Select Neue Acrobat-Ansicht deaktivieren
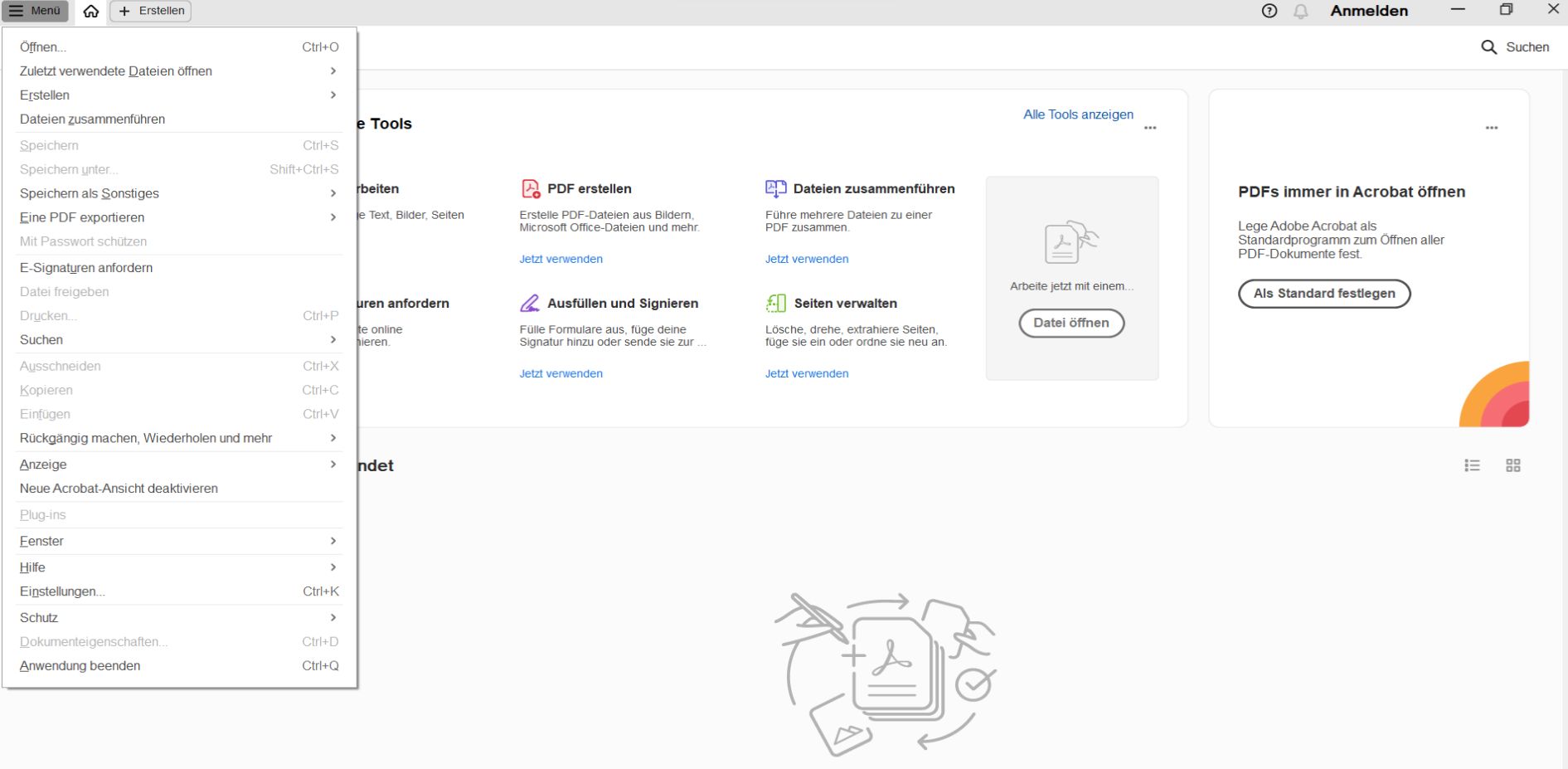This screenshot has width=1568, height=769. tap(119, 488)
